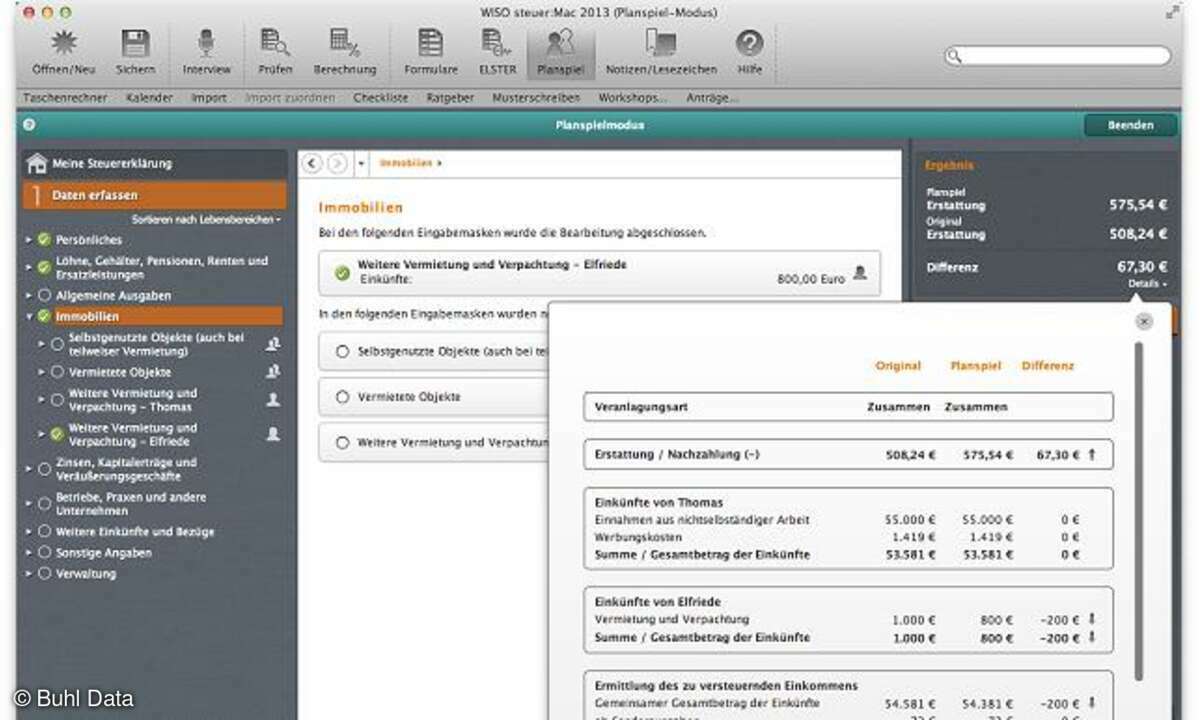Open the Hilfe help icon
This screenshot has width=1200, height=720.
pyautogui.click(x=749, y=44)
